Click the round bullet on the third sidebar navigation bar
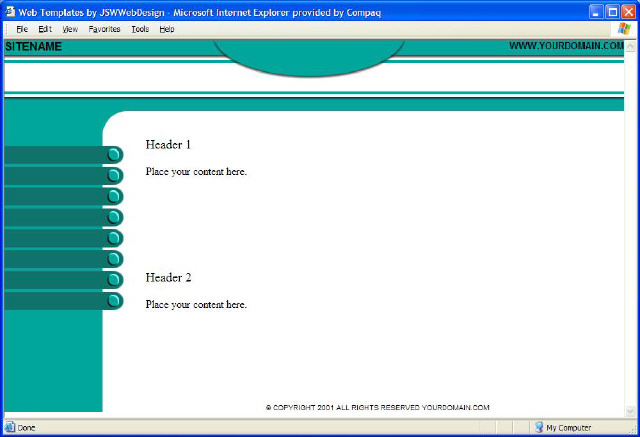Image resolution: width=640 pixels, height=437 pixels. point(114,196)
